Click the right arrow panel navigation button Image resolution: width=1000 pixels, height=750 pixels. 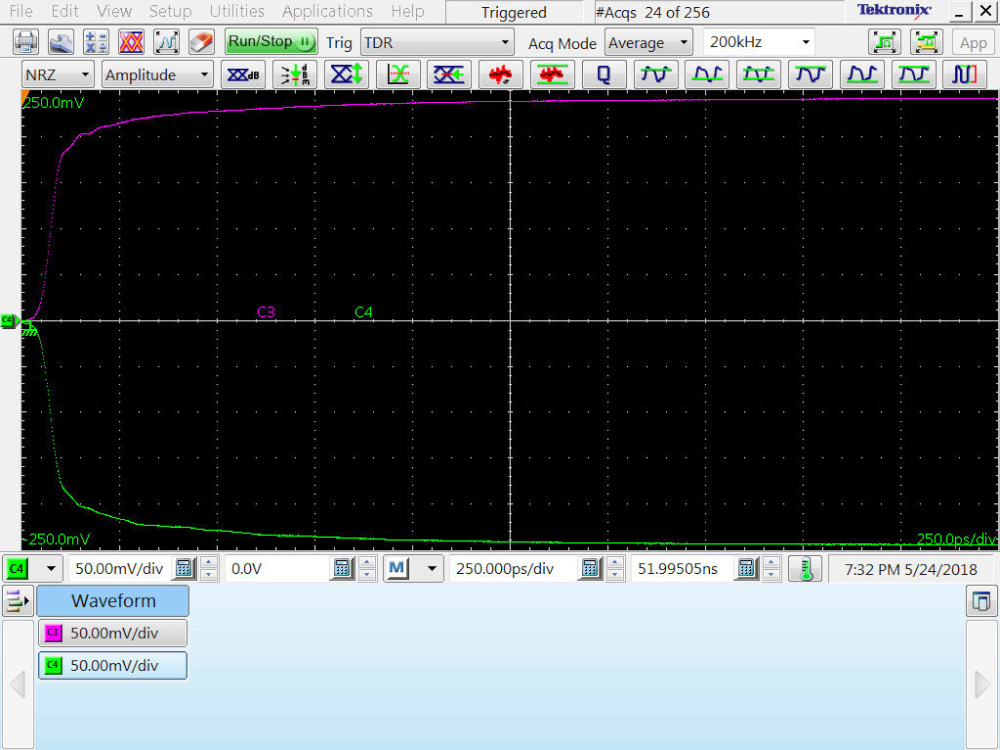(x=983, y=685)
